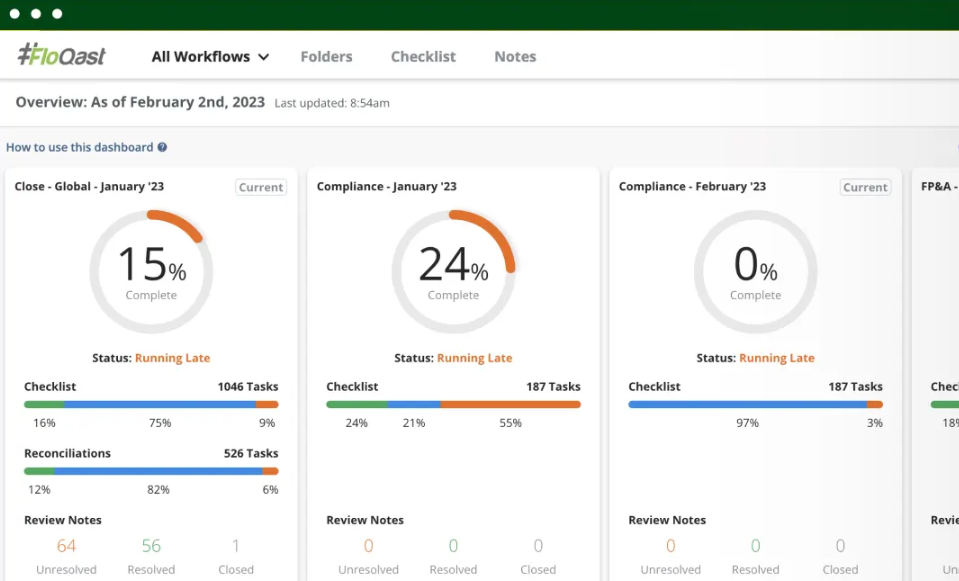
Task: Click Compliance - January '23 card title
Action: [387, 186]
